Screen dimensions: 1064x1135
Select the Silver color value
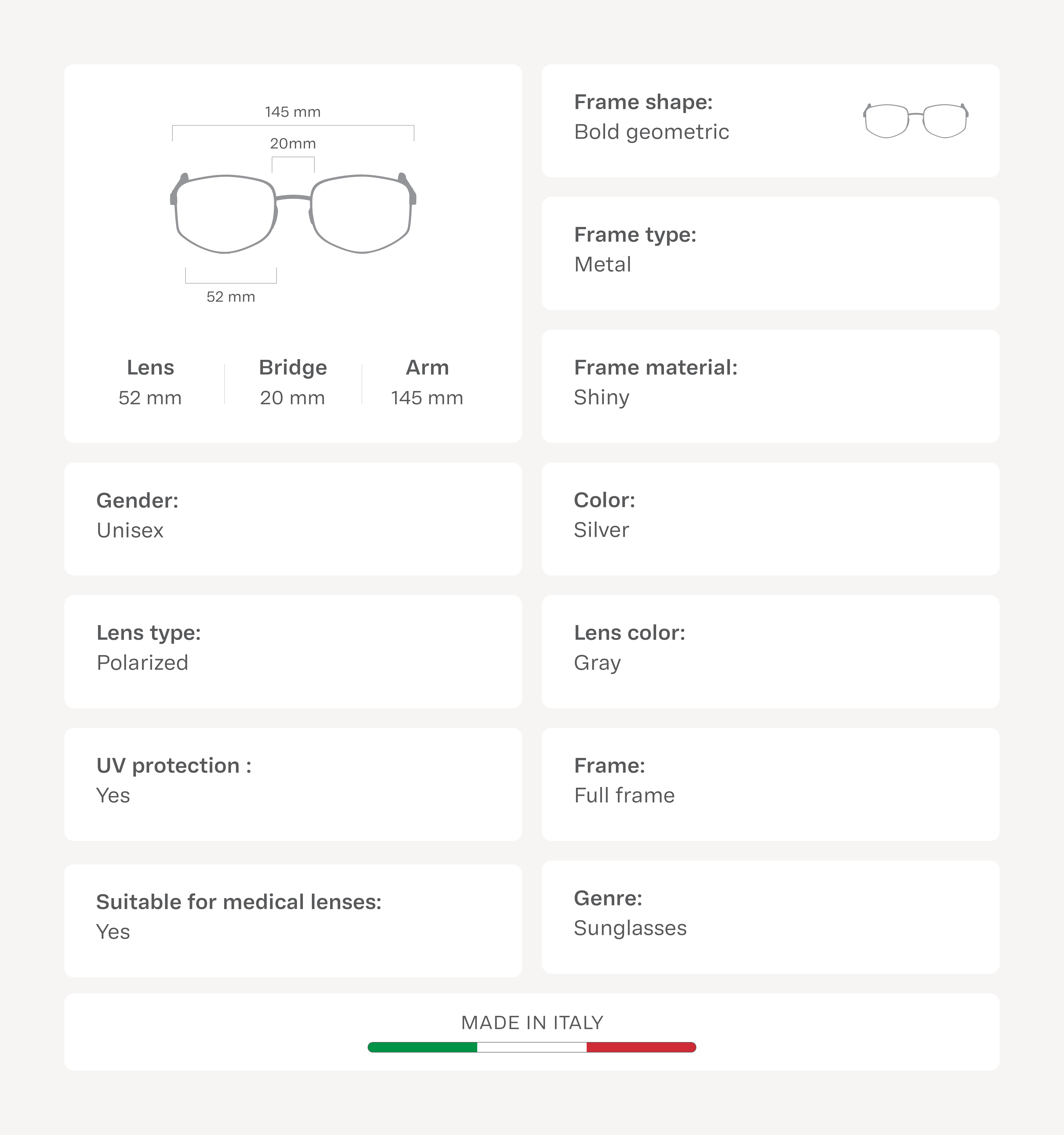click(601, 530)
